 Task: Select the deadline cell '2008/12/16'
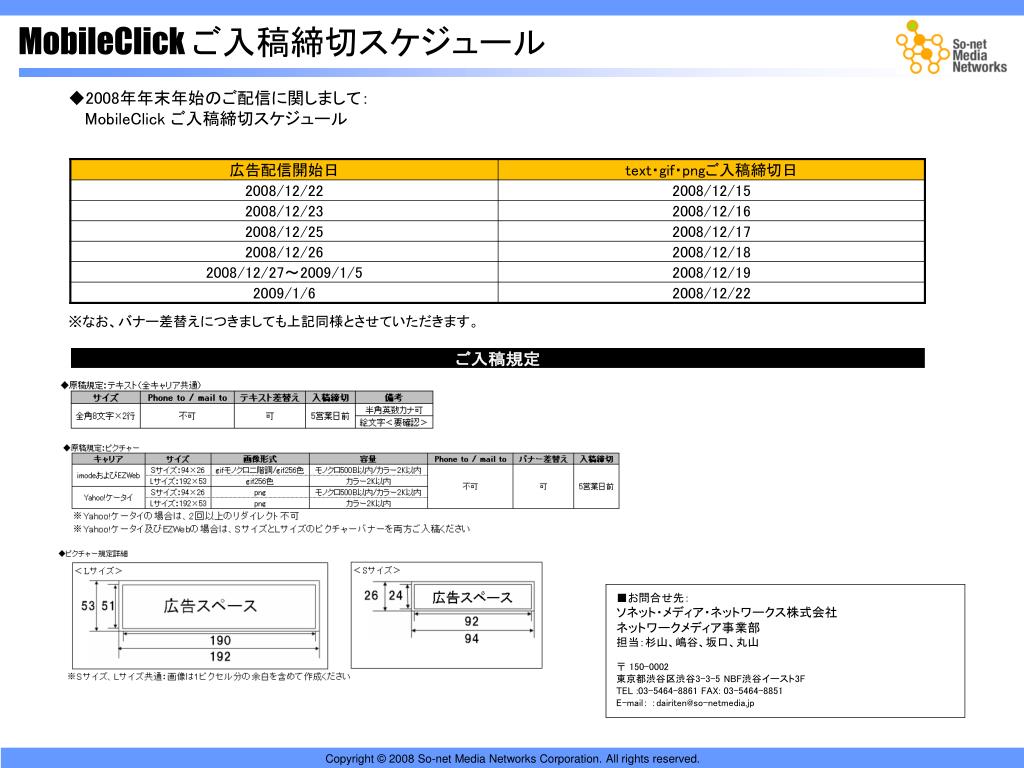(x=711, y=211)
